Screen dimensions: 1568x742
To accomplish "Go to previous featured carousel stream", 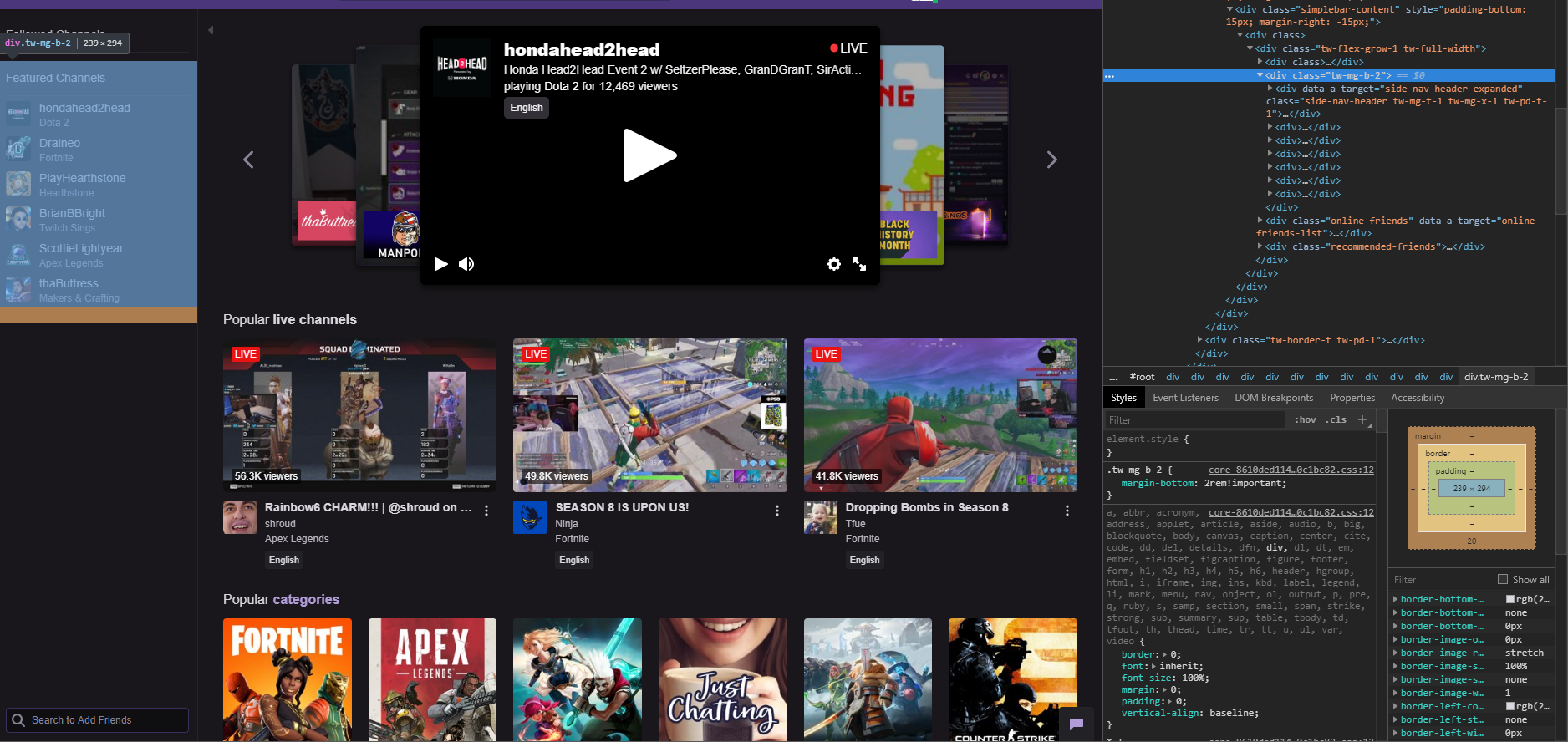I will click(x=248, y=160).
